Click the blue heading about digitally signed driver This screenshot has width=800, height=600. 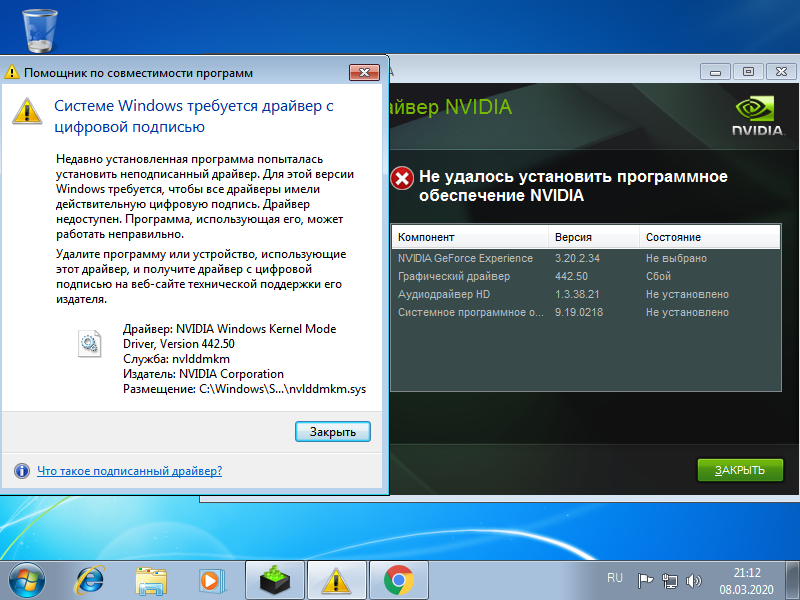(194, 116)
